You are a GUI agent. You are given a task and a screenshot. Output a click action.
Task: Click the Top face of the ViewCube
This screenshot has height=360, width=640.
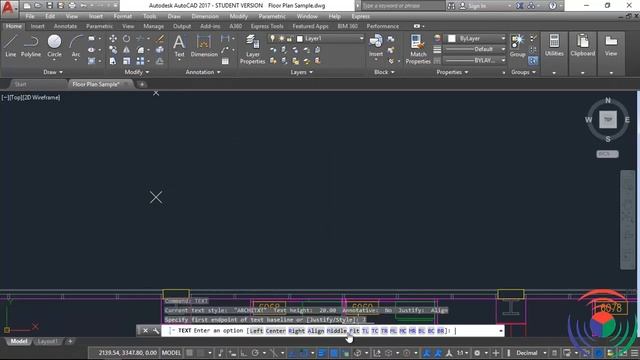coord(608,120)
